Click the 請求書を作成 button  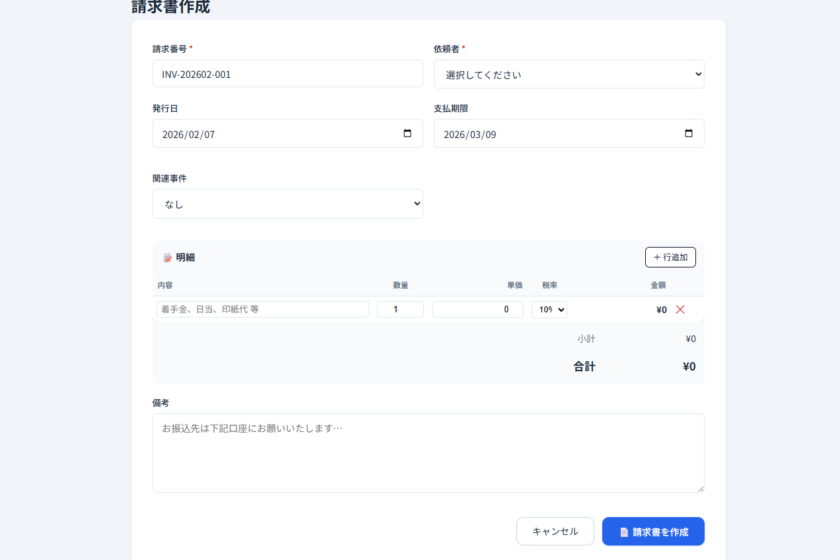coord(653,532)
